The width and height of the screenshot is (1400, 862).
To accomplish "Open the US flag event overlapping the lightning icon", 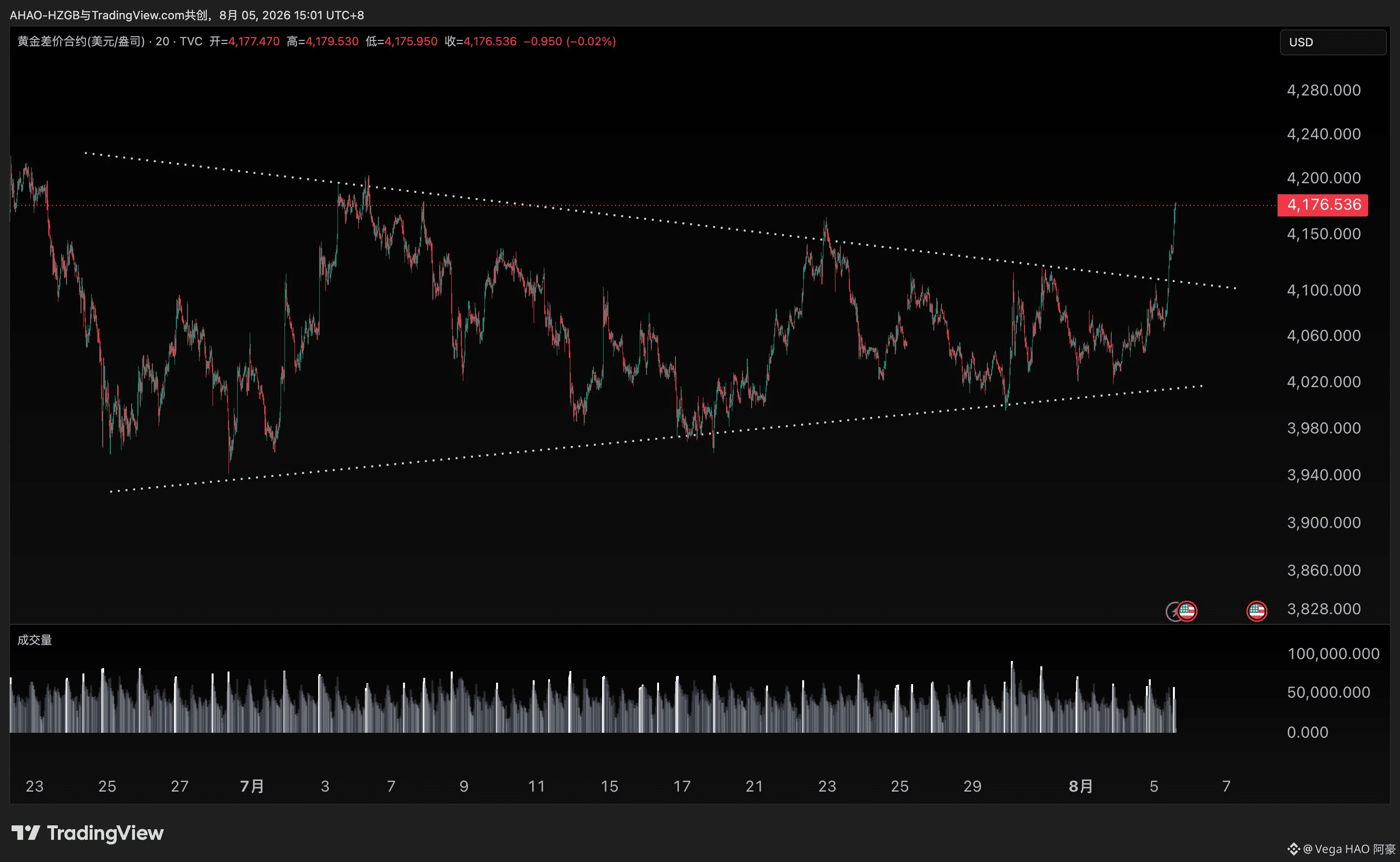I will tap(1187, 611).
